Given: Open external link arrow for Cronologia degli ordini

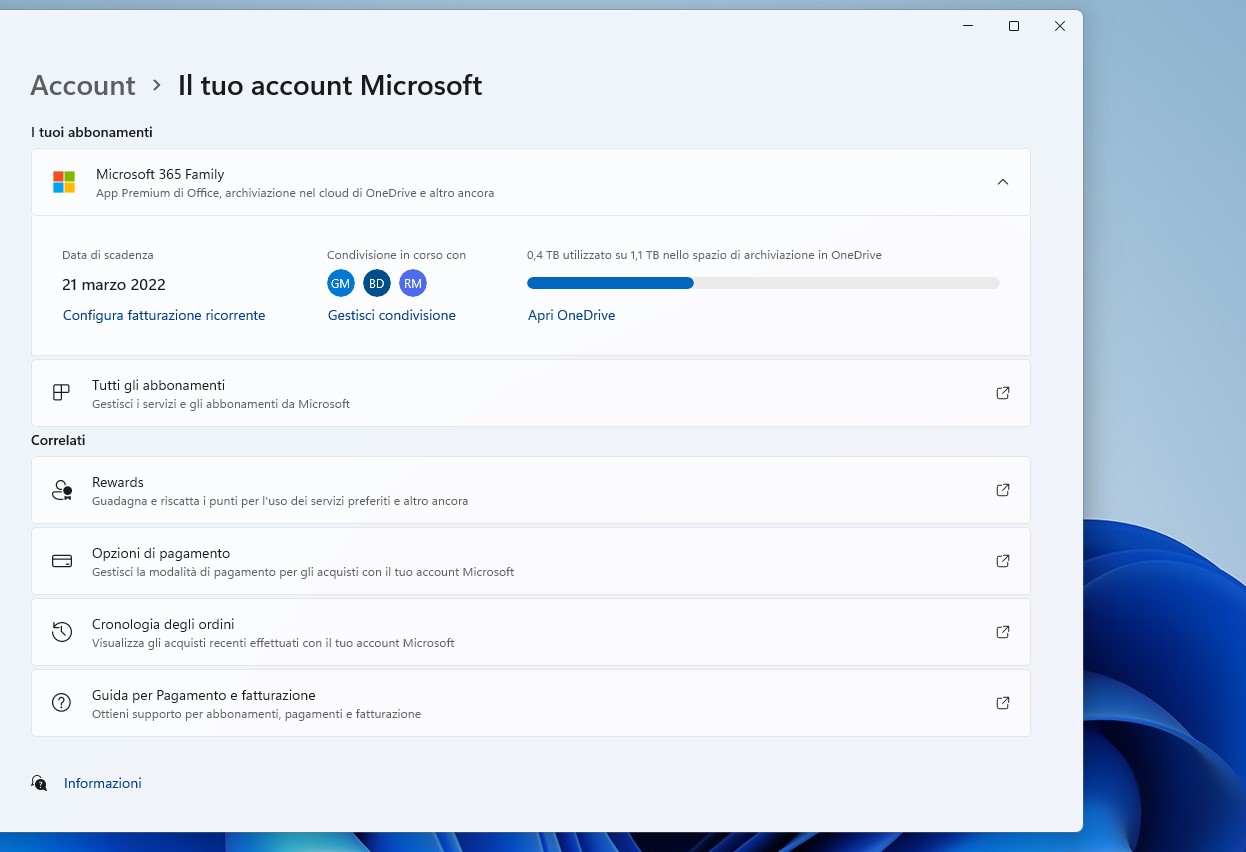Looking at the screenshot, I should [1003, 632].
